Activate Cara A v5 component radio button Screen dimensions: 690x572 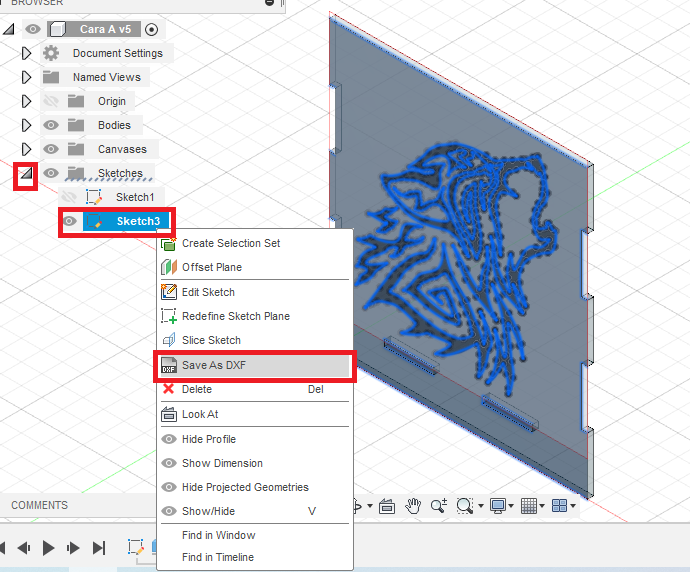coord(151,29)
